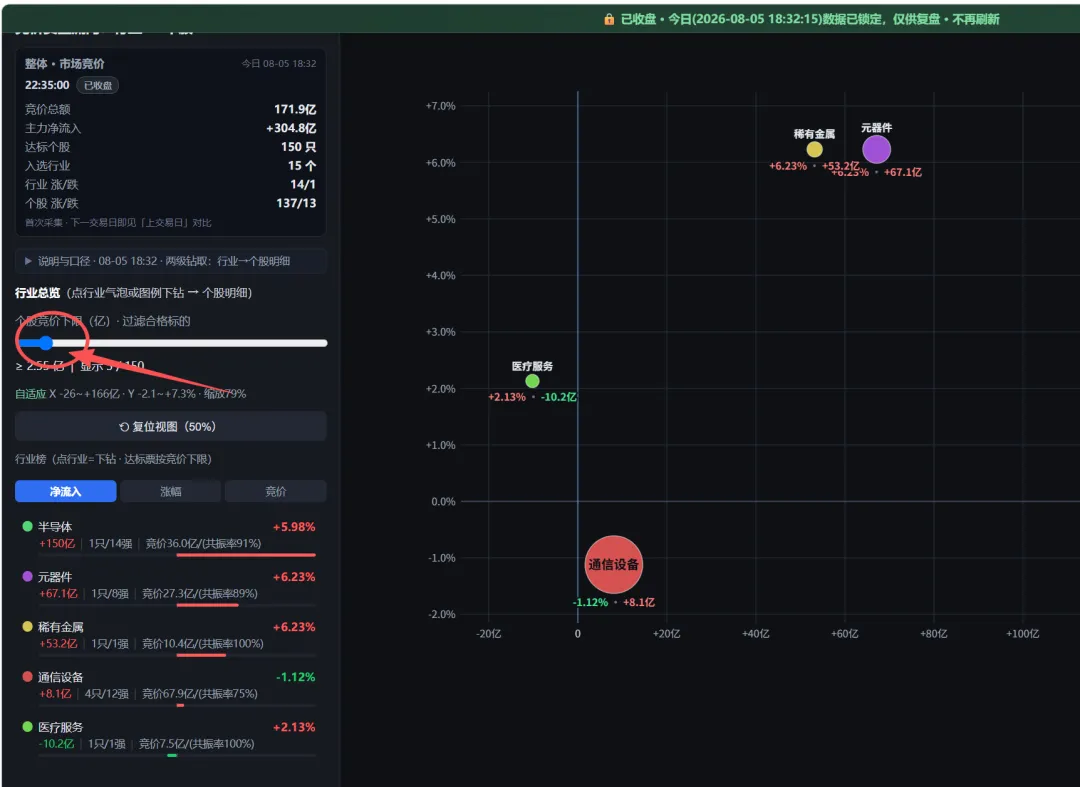The width and height of the screenshot is (1080, 787).
Task: Click the 自适应 link
Action: tap(30, 394)
